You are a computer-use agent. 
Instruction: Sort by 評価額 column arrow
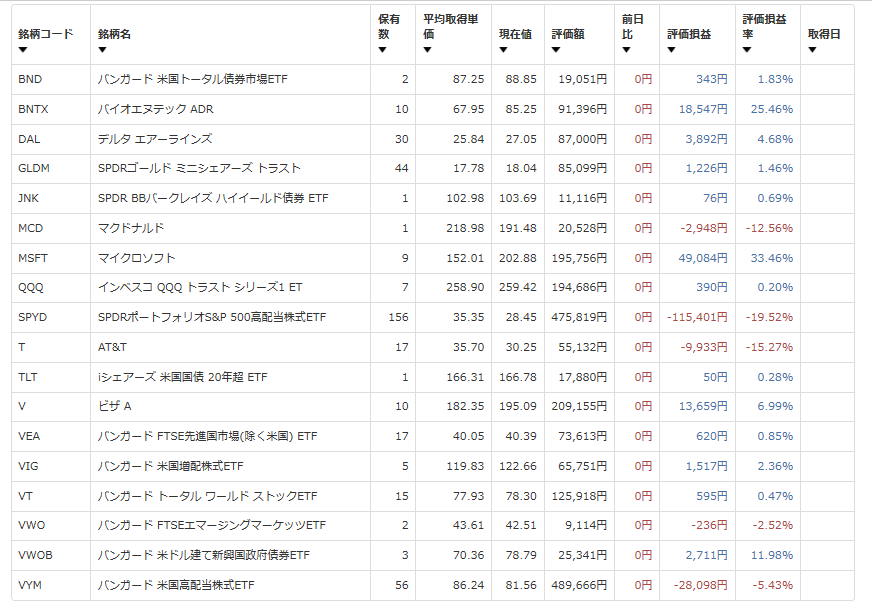(556, 50)
